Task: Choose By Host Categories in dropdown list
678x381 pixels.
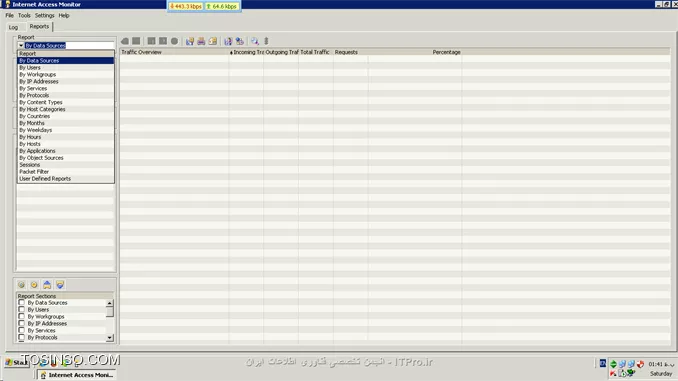Action: [x=66, y=109]
